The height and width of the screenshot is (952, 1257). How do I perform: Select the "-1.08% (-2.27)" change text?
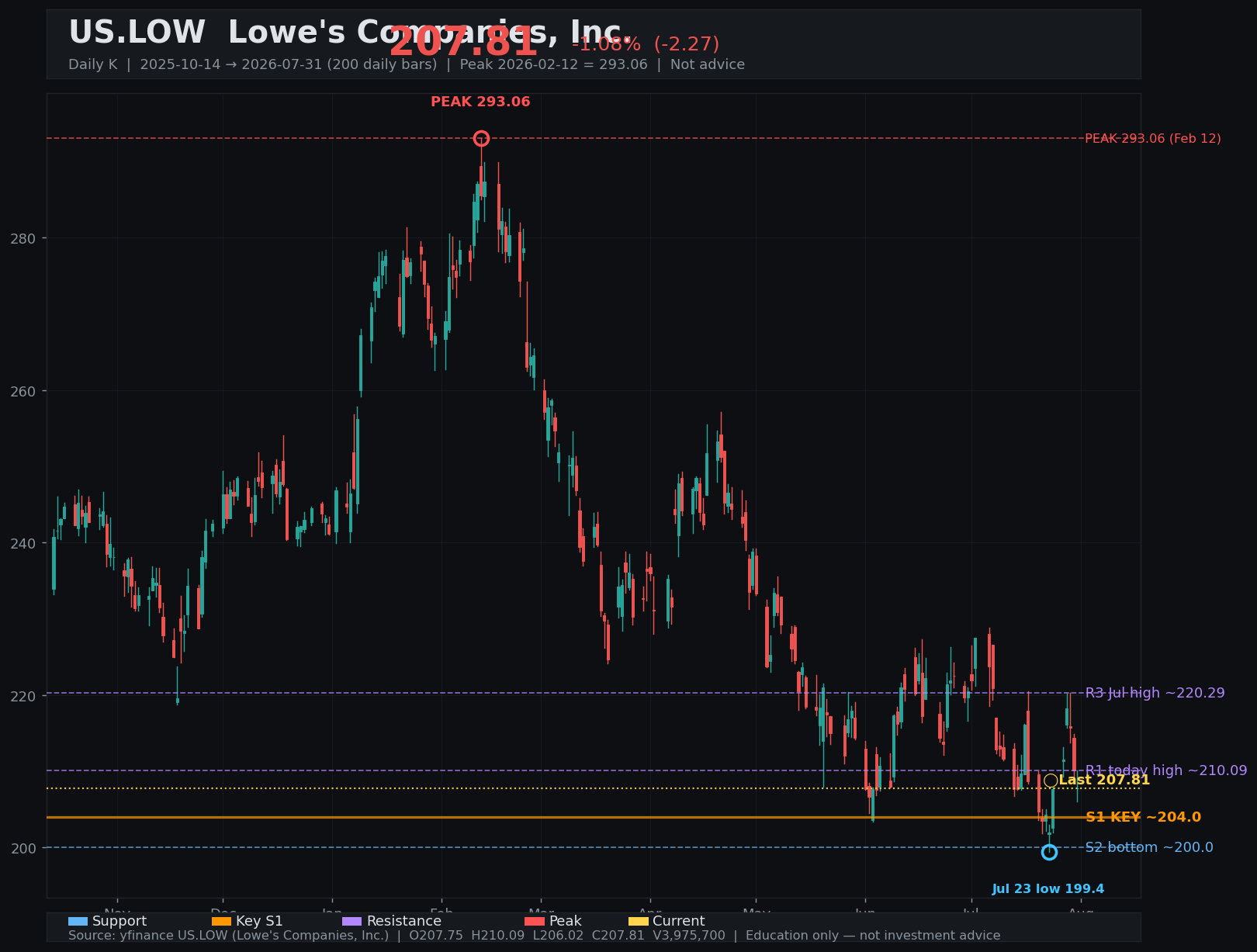(646, 44)
